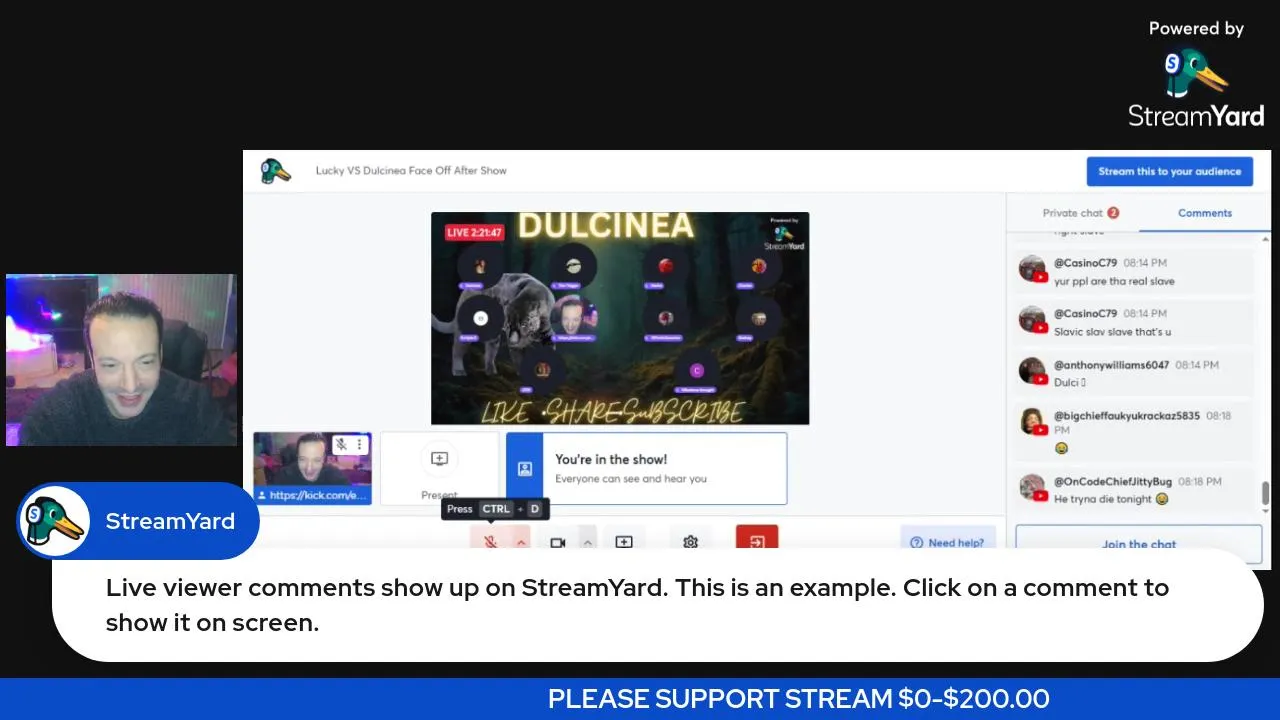Screen dimensions: 1280x720
Task: Expand the camera options chevron
Action: point(588,542)
